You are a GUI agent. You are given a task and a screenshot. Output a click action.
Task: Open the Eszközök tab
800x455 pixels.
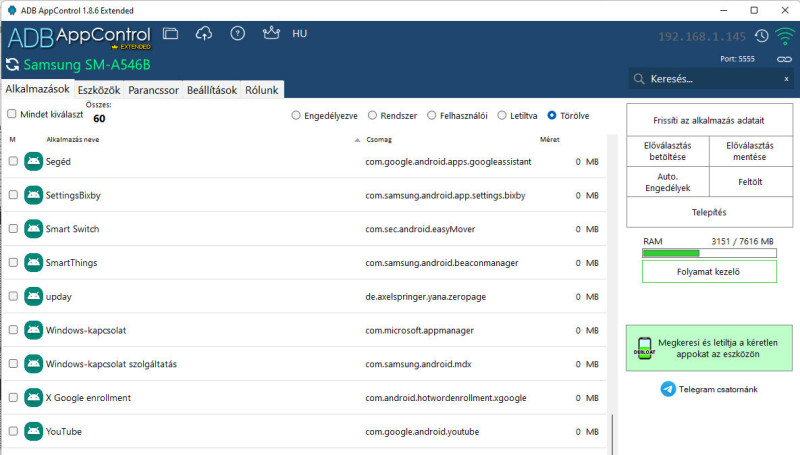(98, 90)
